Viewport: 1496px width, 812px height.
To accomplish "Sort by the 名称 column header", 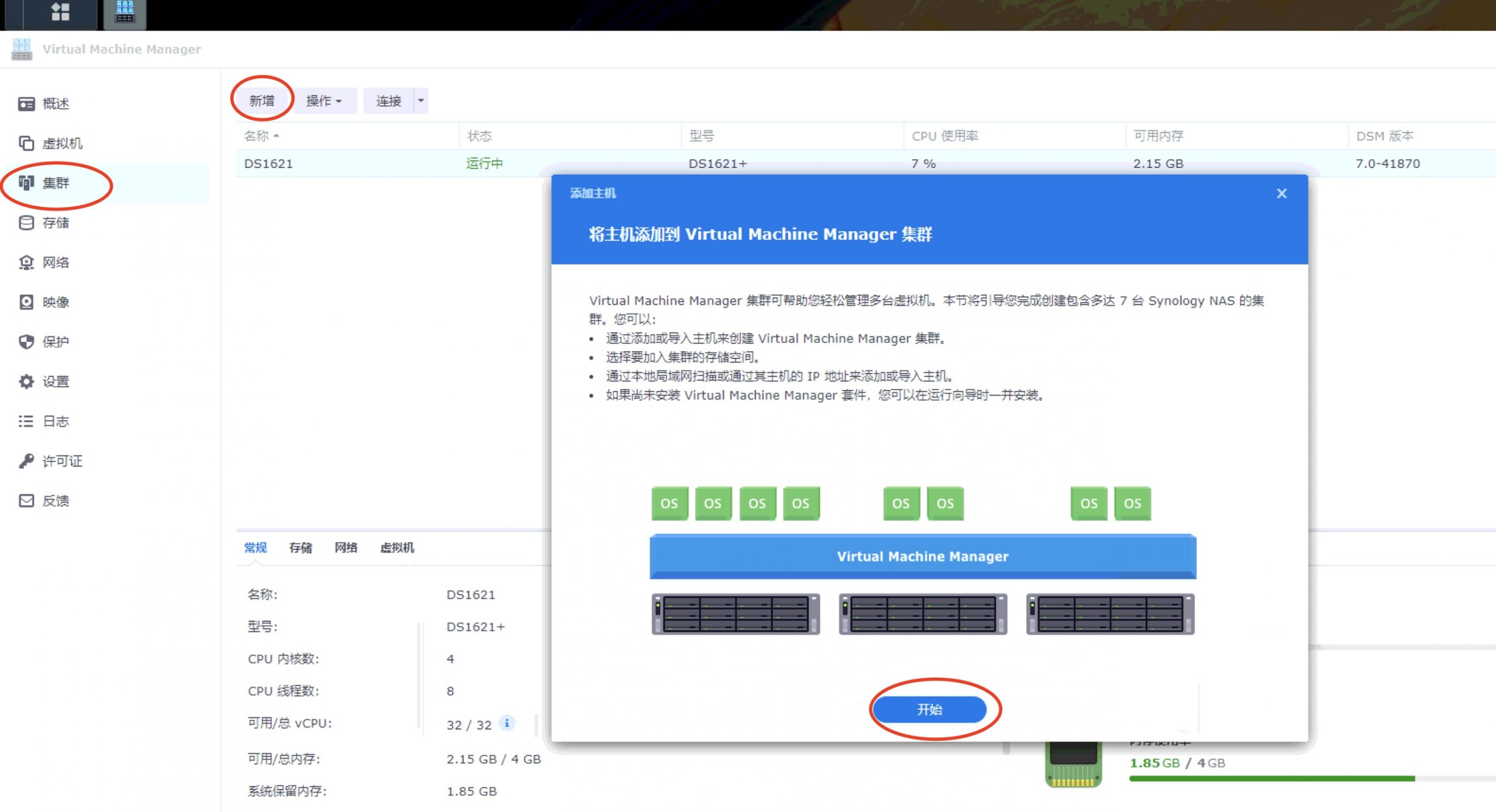I will pos(347,136).
